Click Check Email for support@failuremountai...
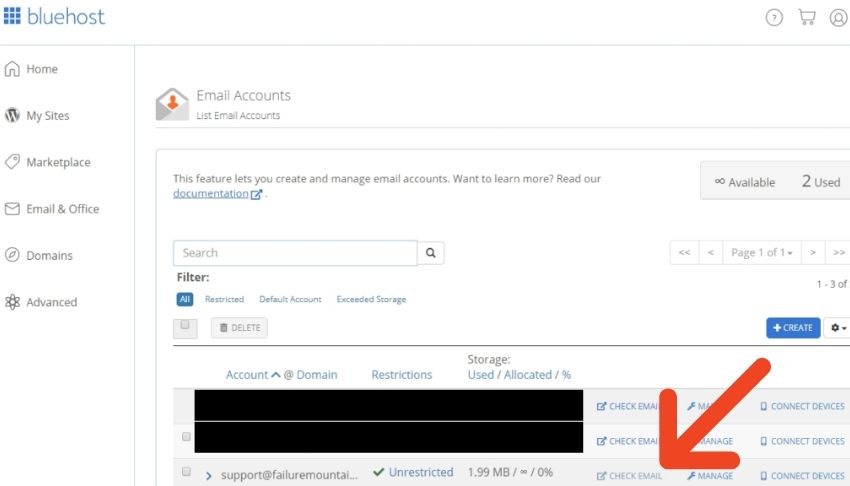The height and width of the screenshot is (486, 850). (x=629, y=476)
